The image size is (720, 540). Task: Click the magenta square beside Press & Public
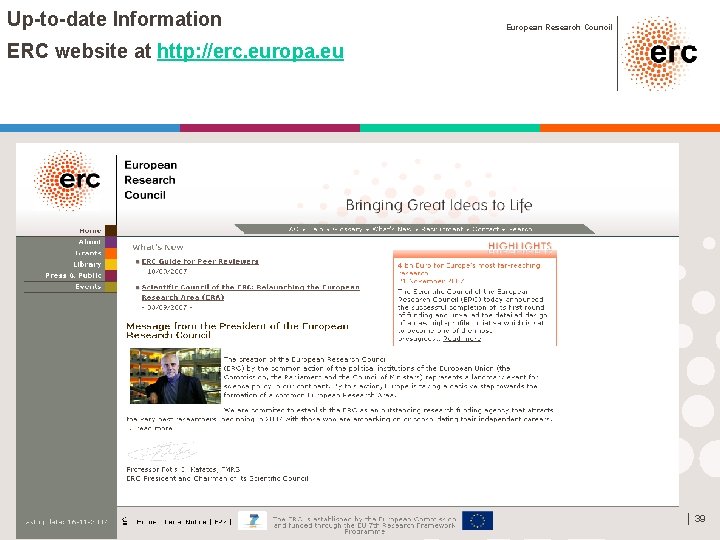tap(111, 276)
